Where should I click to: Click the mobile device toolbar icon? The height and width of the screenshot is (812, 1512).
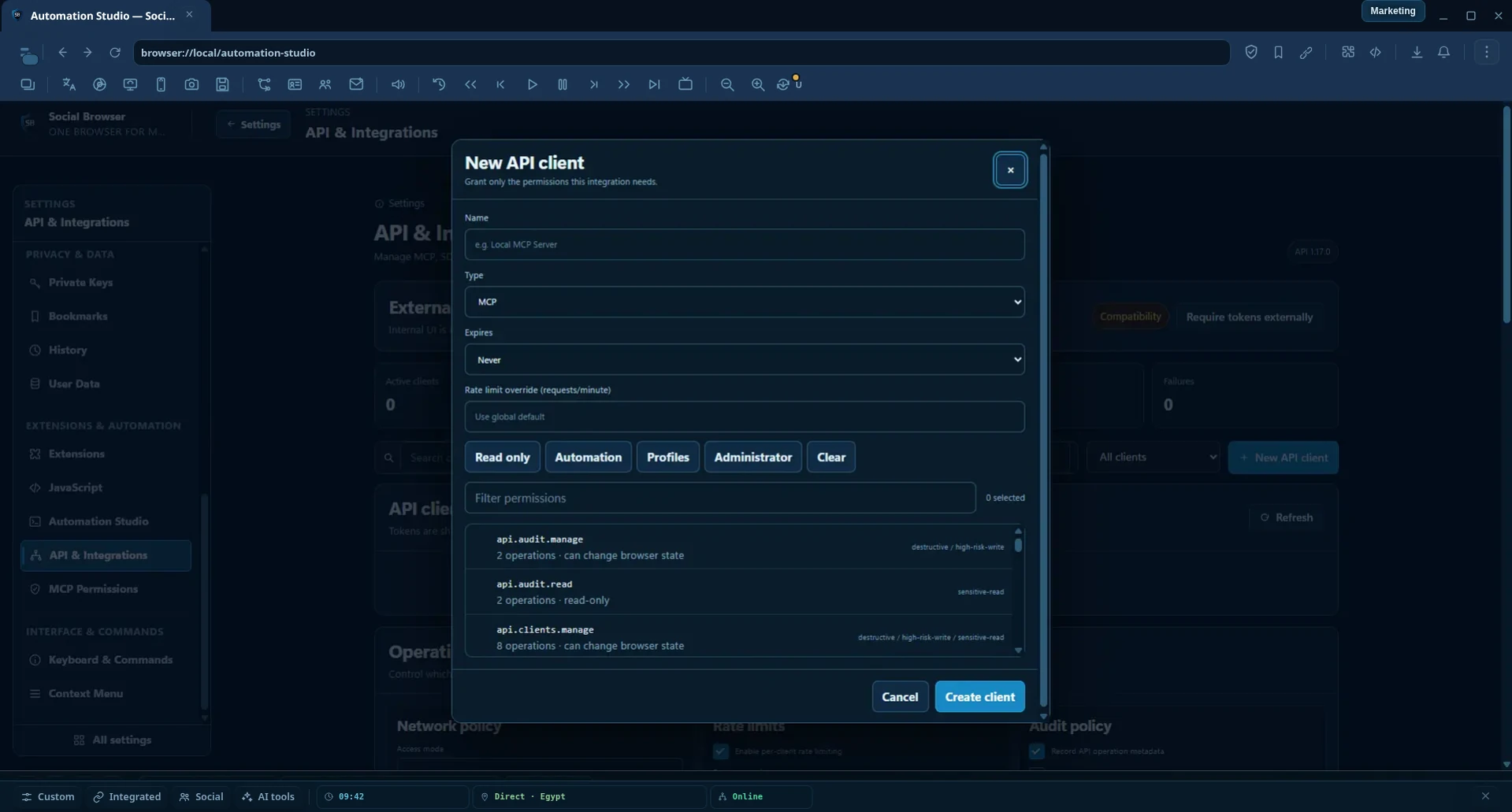click(161, 84)
